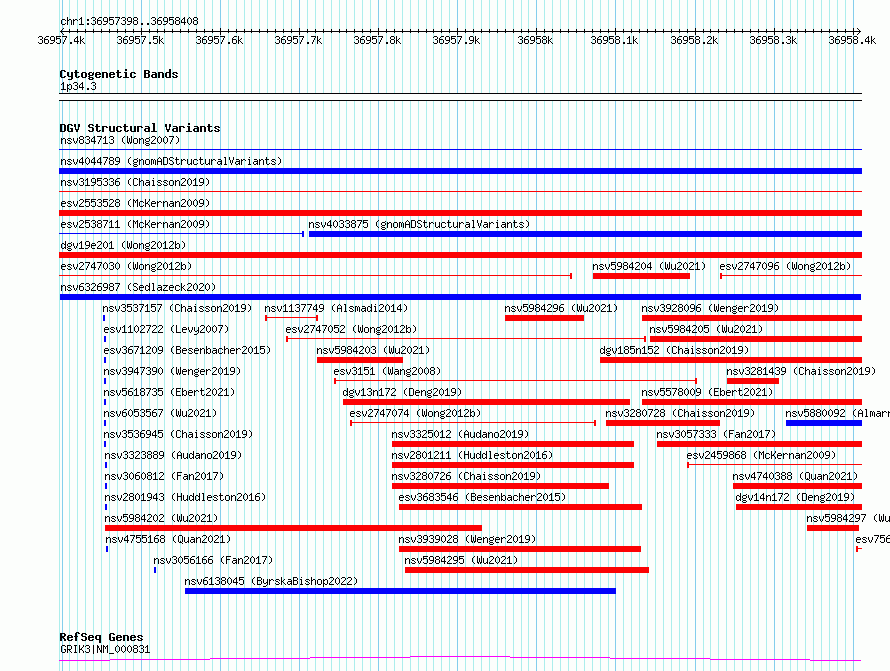
Task: Open variant nsv834713 (Wong2007)
Action: click(x=120, y=140)
